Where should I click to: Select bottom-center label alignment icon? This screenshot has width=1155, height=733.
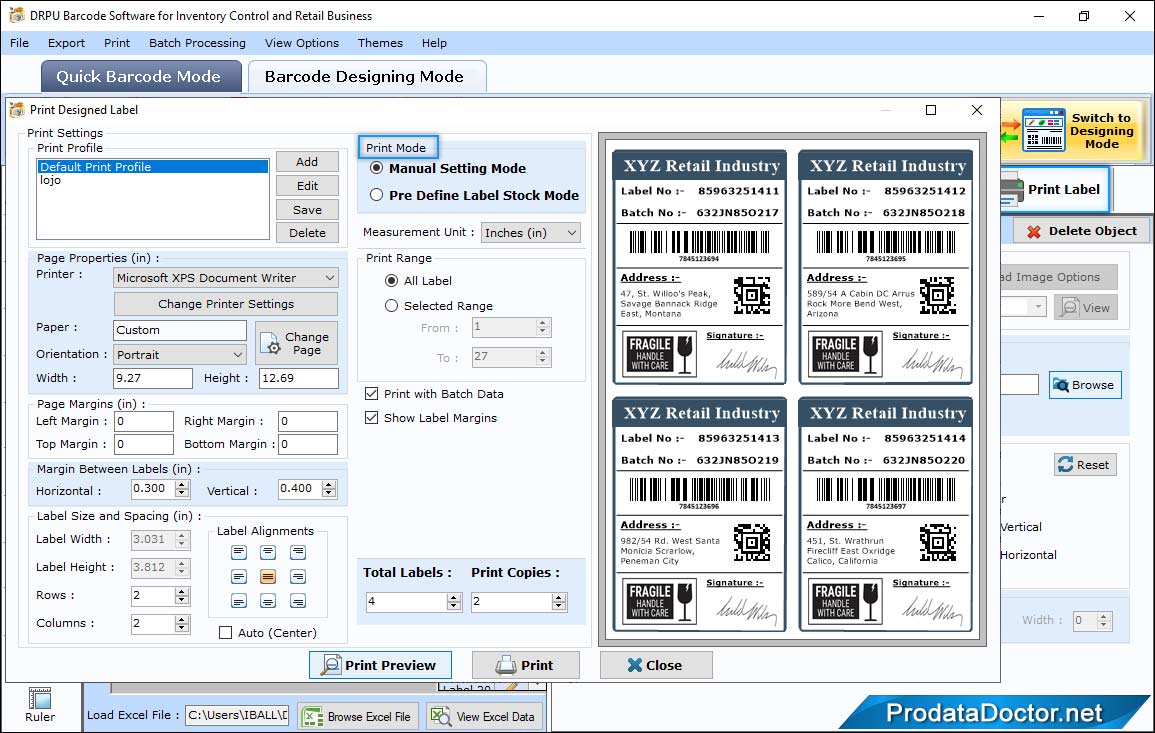[x=268, y=601]
